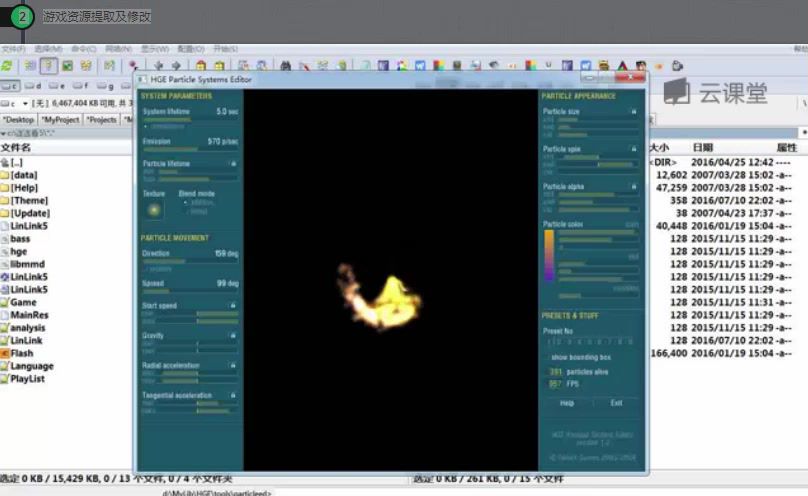Select the 'Flash' file
Image resolution: width=808 pixels, height=496 pixels.
22,353
